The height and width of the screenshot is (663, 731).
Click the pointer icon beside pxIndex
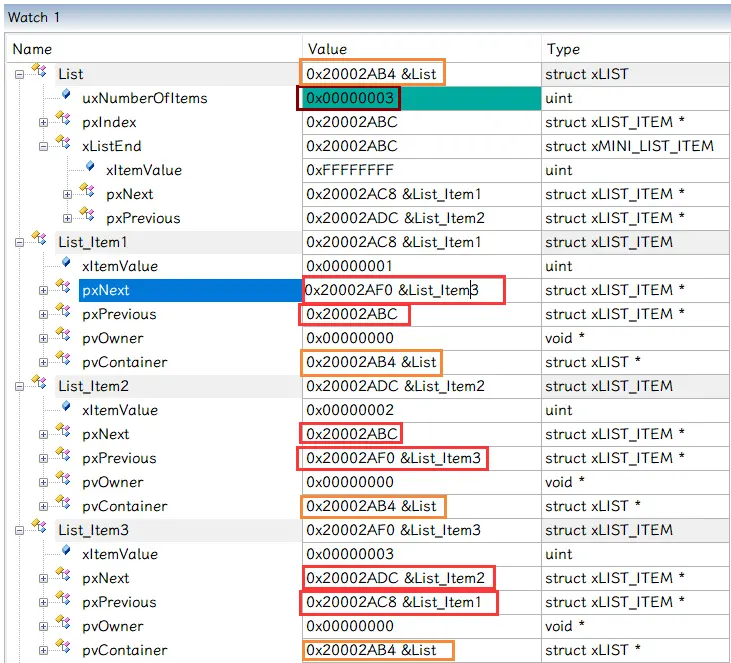pos(63,121)
